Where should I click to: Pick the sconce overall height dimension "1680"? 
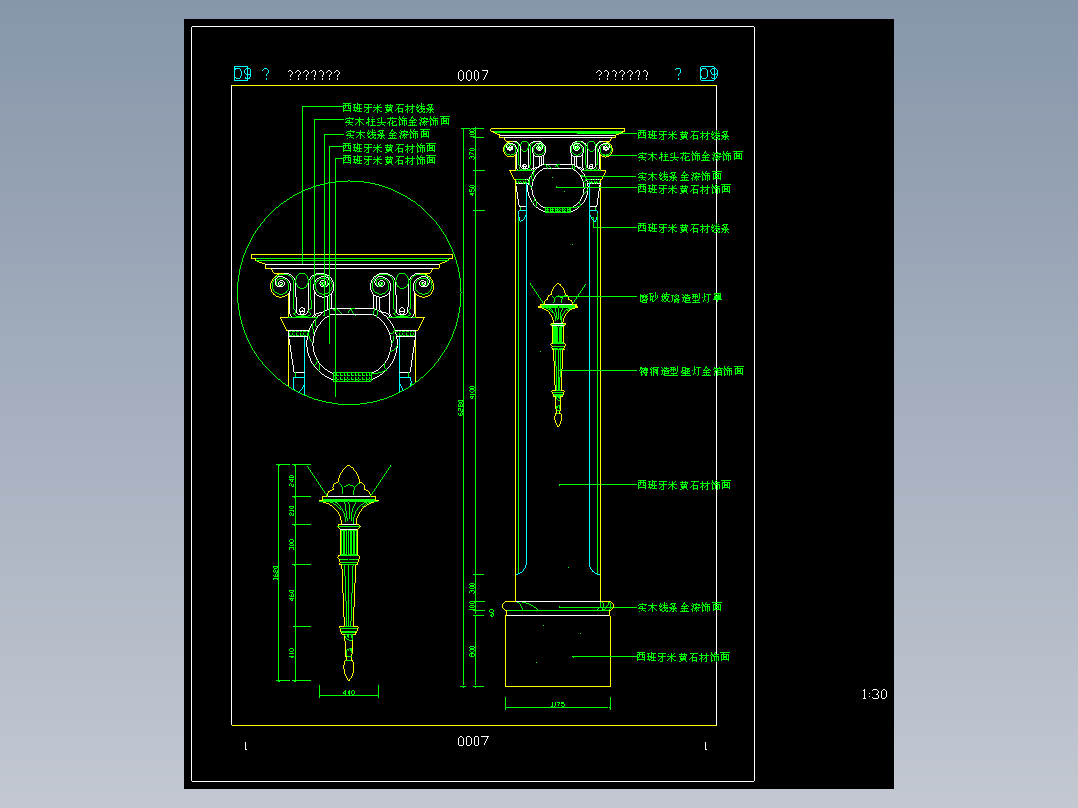tap(276, 573)
